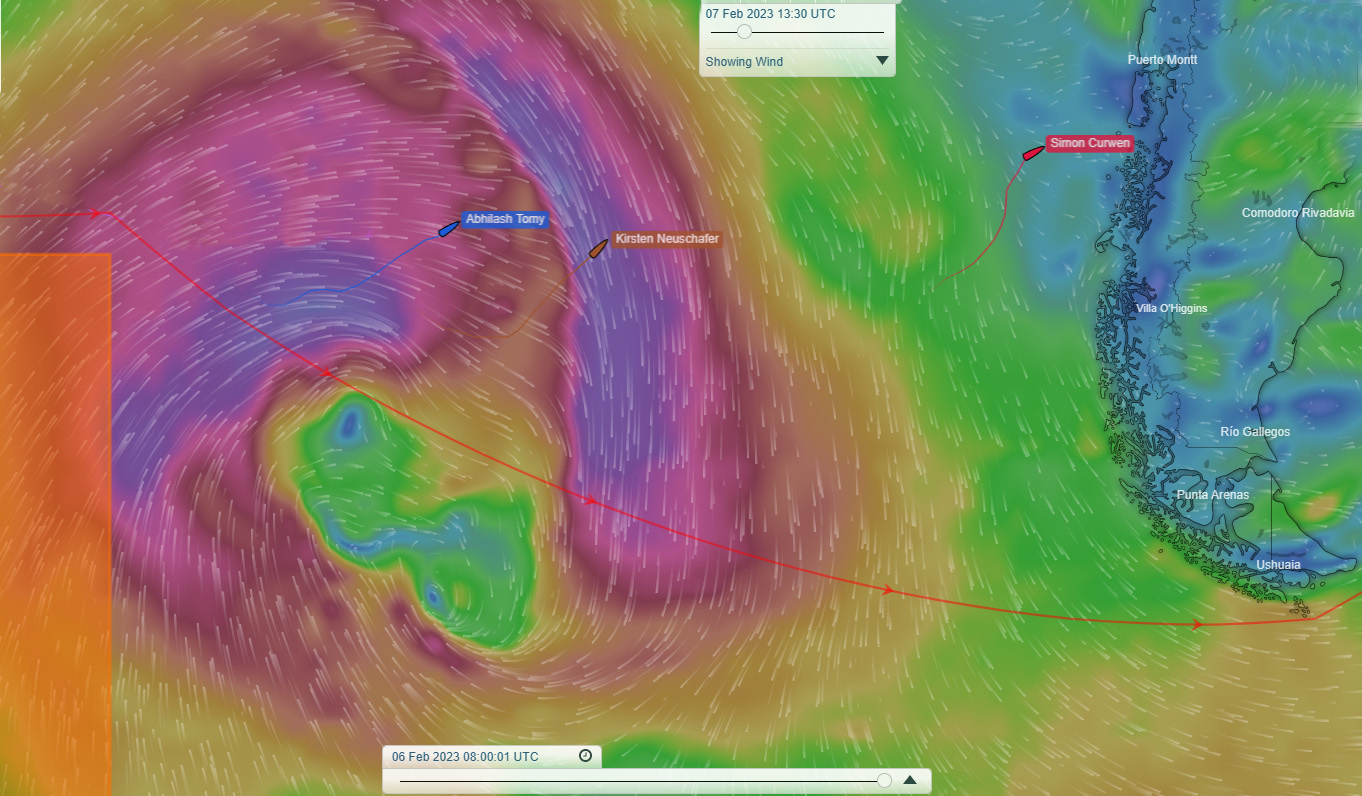Click Abhilash Tomy's blue boat icon

449,229
